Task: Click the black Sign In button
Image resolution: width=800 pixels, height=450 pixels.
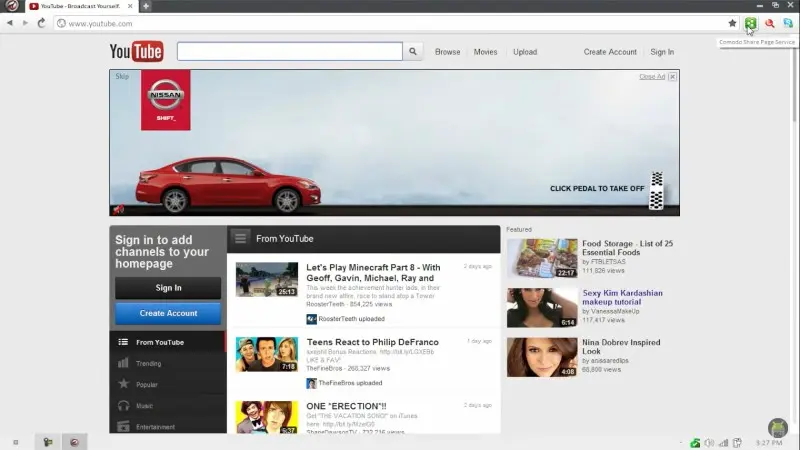Action: coord(168,288)
